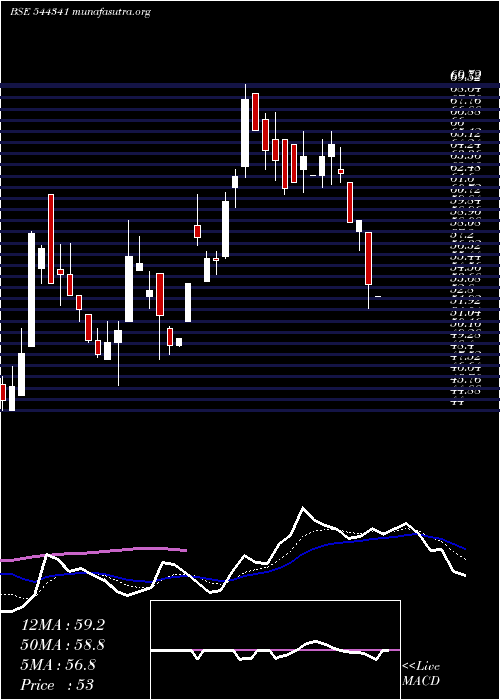Viewport: 500px width, 700px height.
Task: Click the 62.48 price axis label
Action: pyautogui.click(x=465, y=168)
